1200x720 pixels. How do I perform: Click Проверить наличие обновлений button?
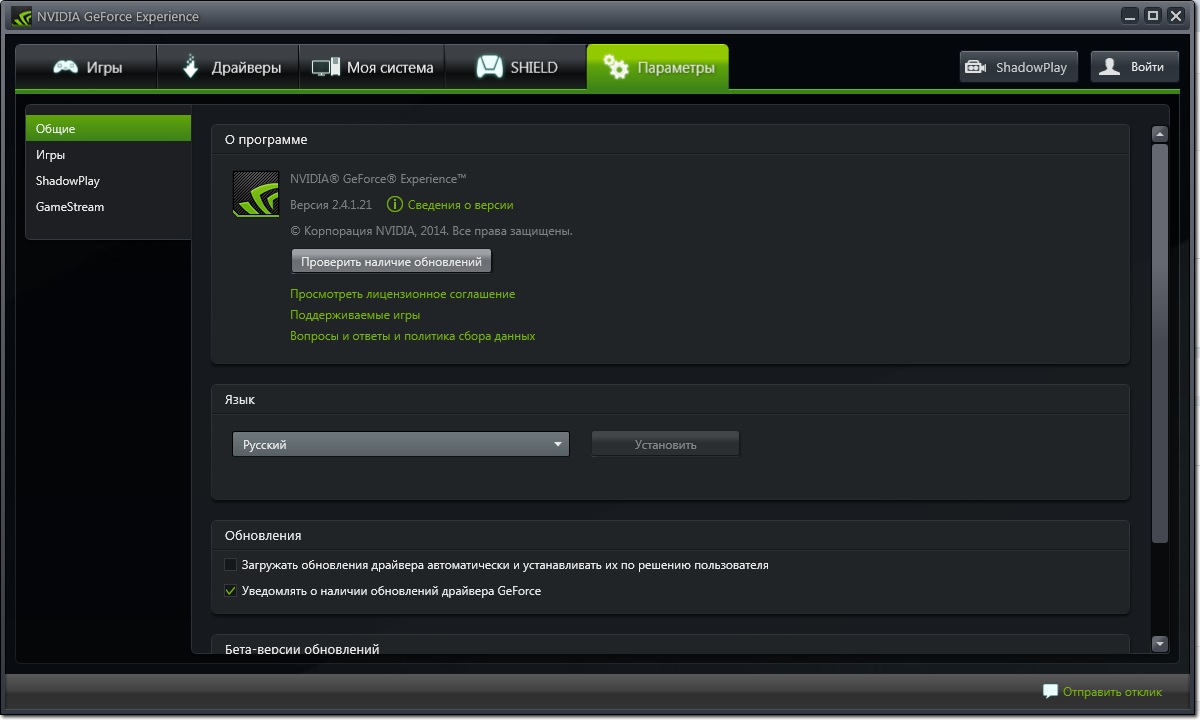pyautogui.click(x=392, y=262)
